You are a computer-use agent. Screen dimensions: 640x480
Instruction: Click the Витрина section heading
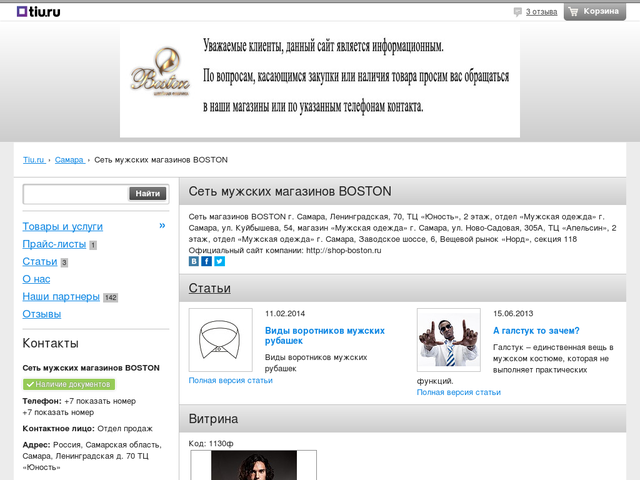[x=213, y=419]
